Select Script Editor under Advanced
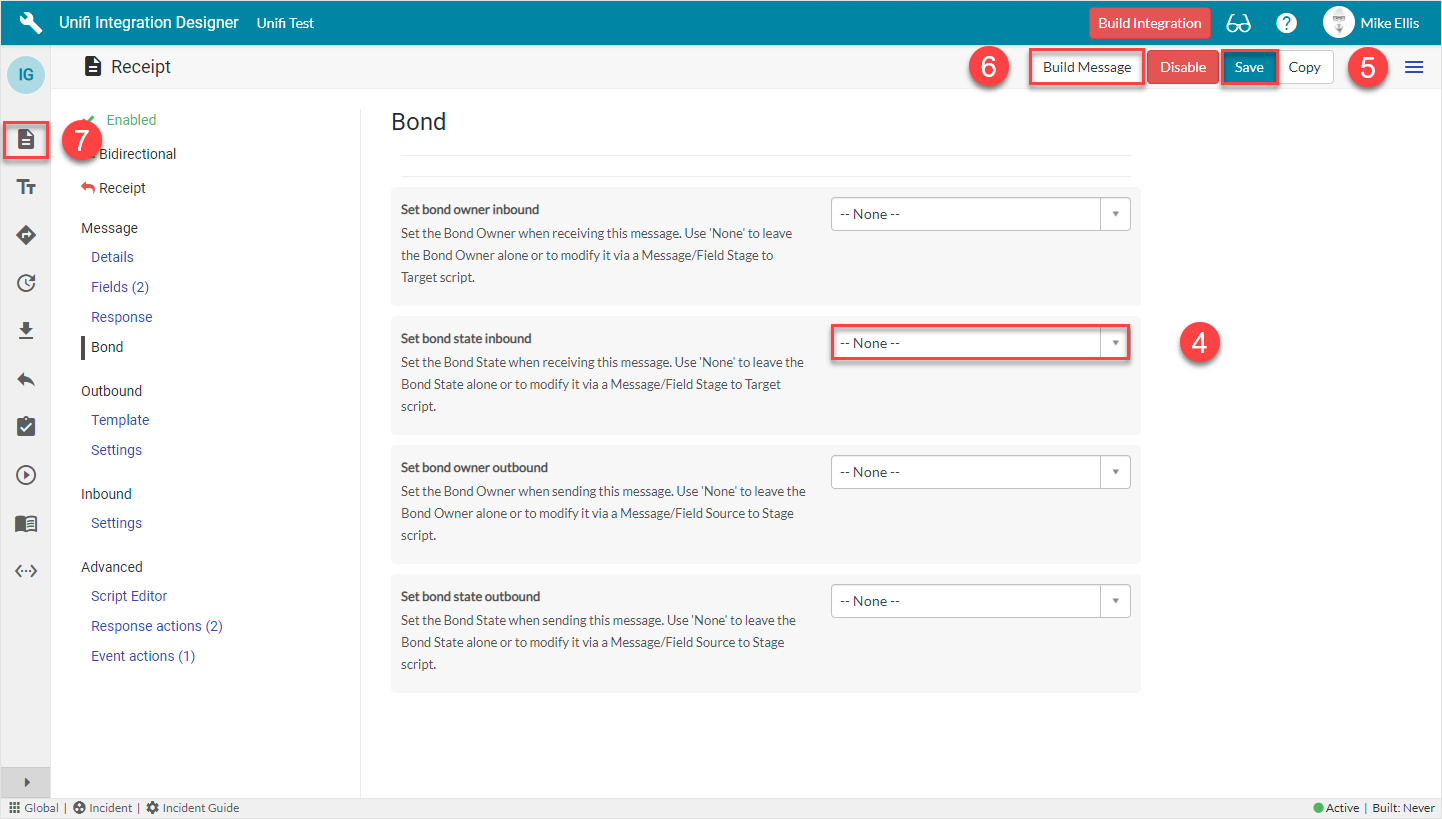Viewport: 1442px width, 819px height. pyautogui.click(x=128, y=595)
